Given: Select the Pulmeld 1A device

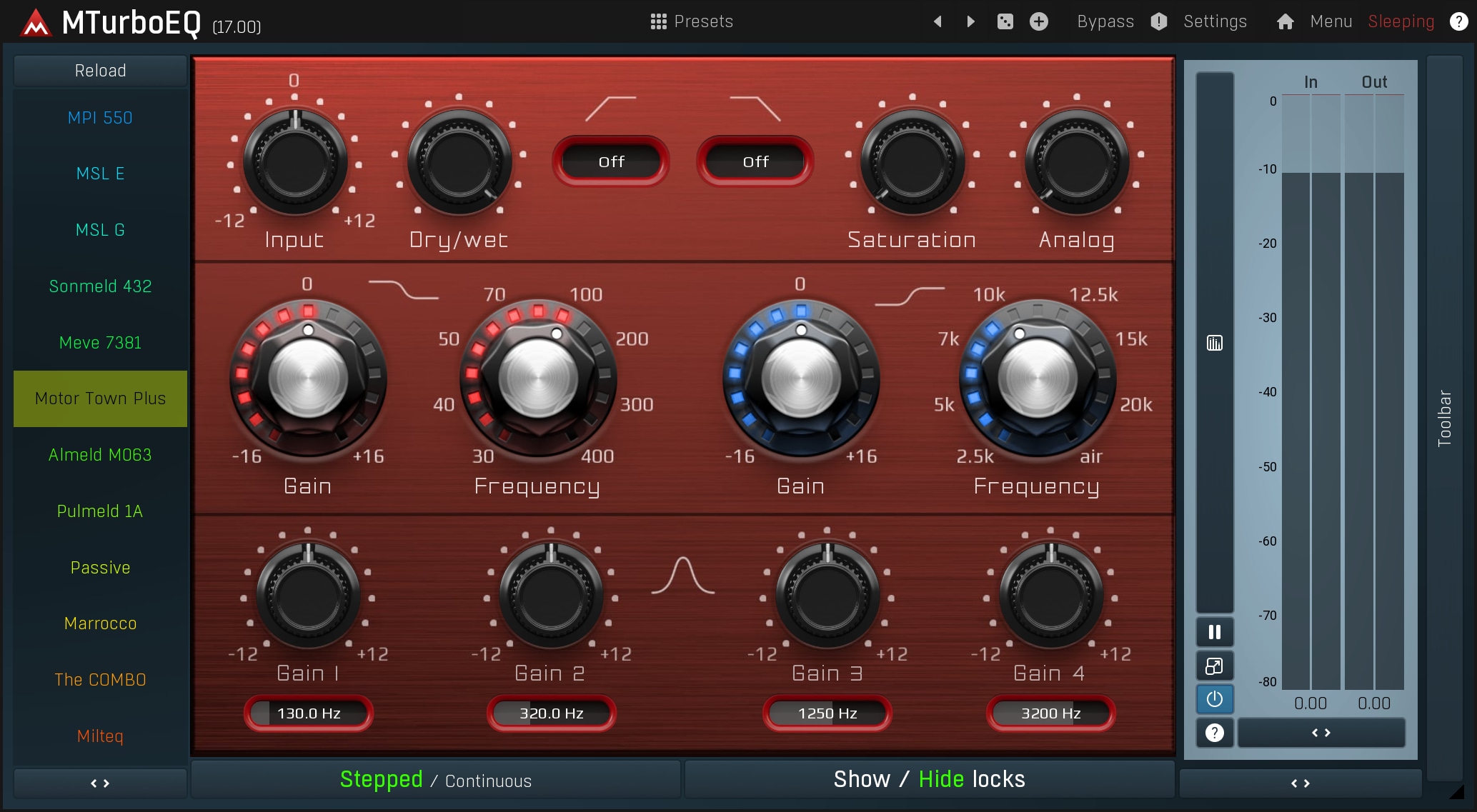Looking at the screenshot, I should (x=100, y=511).
